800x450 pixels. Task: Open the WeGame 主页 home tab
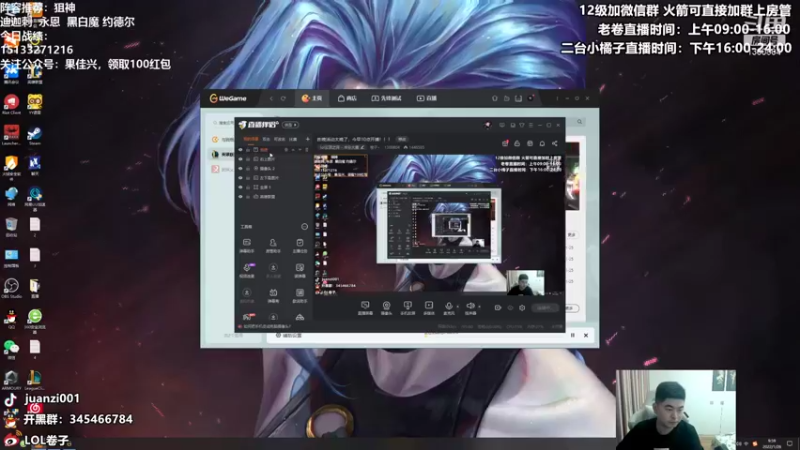click(x=312, y=98)
